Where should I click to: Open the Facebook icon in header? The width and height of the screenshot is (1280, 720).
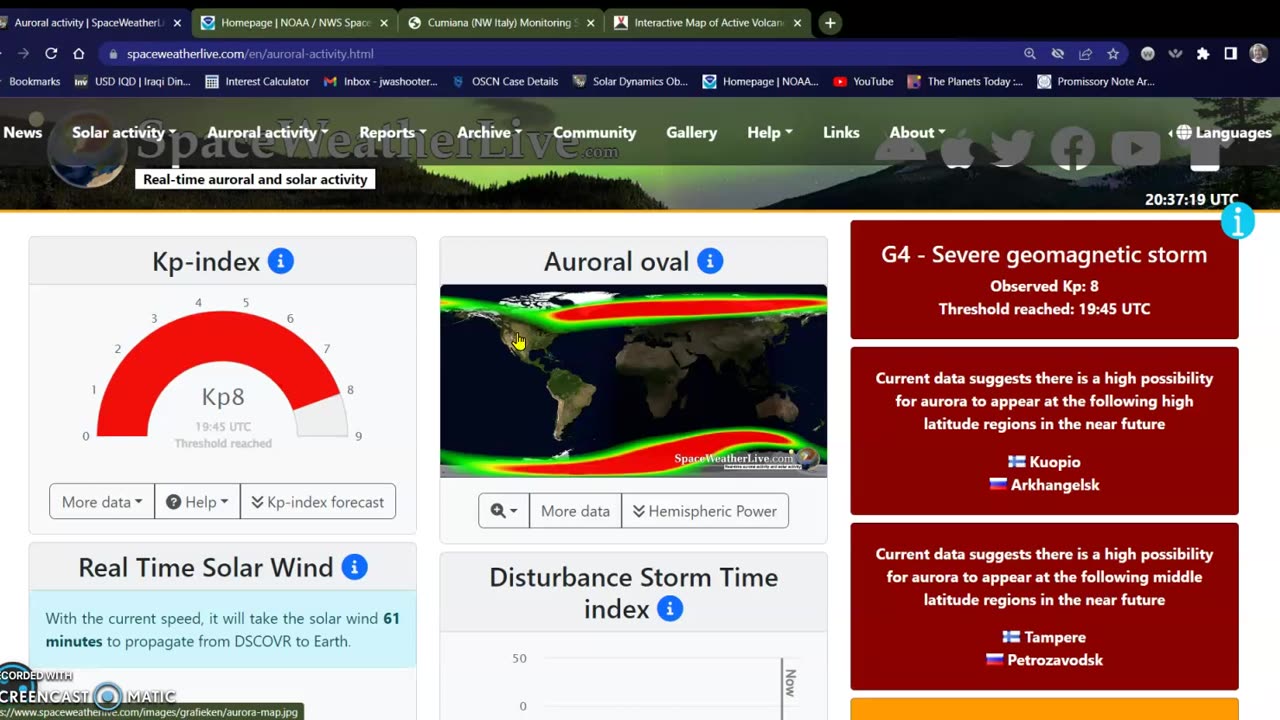1073,148
